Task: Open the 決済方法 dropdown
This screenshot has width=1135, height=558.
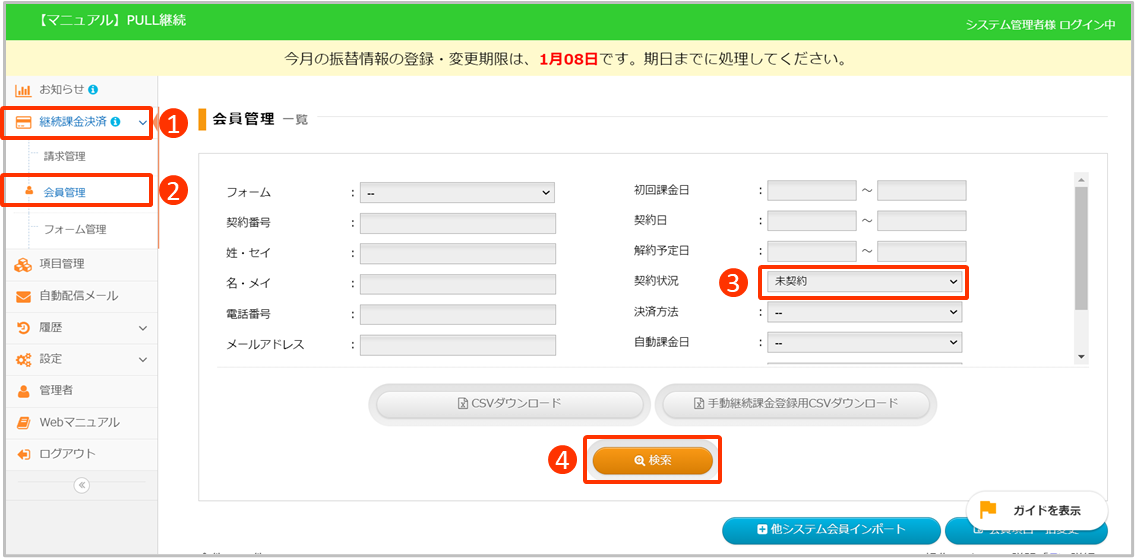Action: pyautogui.click(x=864, y=312)
